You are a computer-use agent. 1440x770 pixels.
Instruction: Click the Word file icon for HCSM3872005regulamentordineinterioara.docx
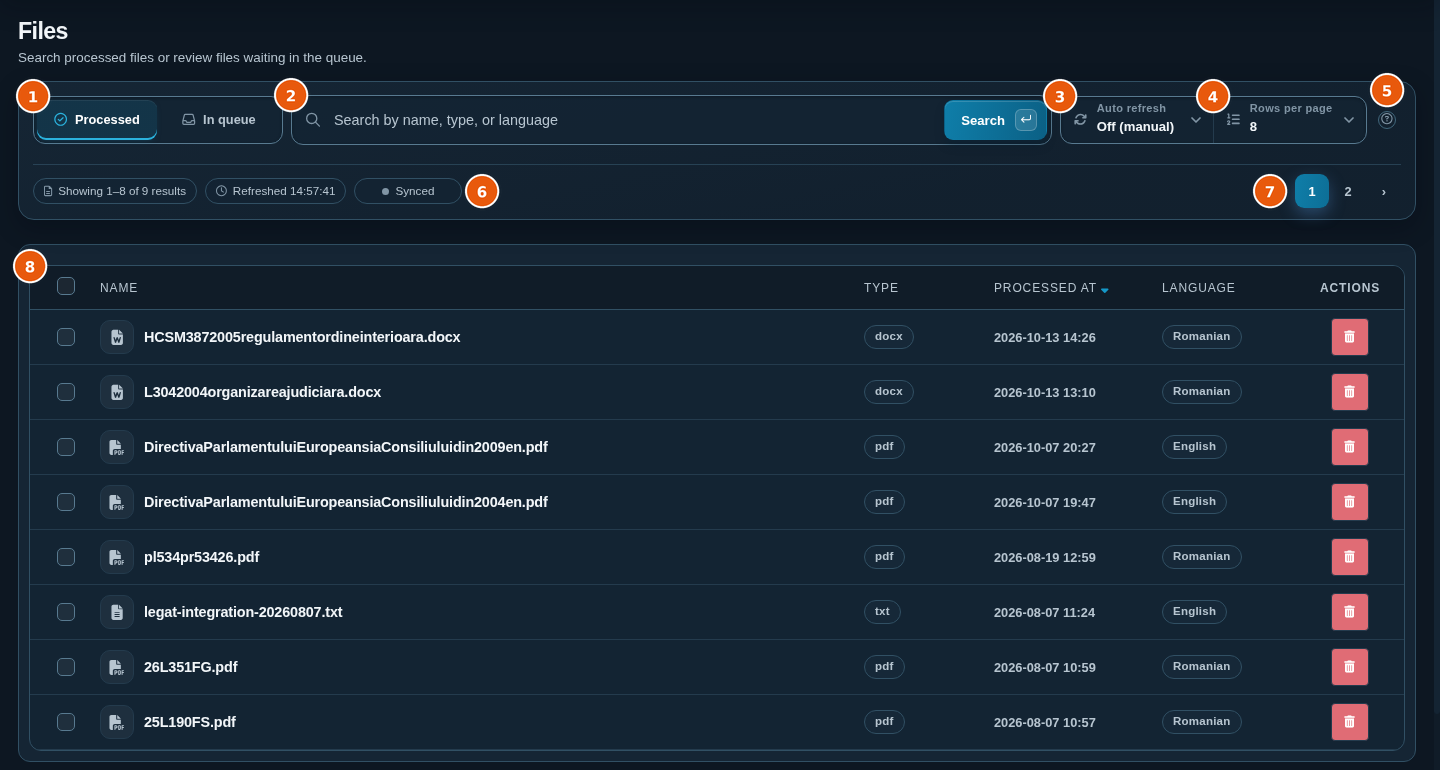(117, 337)
